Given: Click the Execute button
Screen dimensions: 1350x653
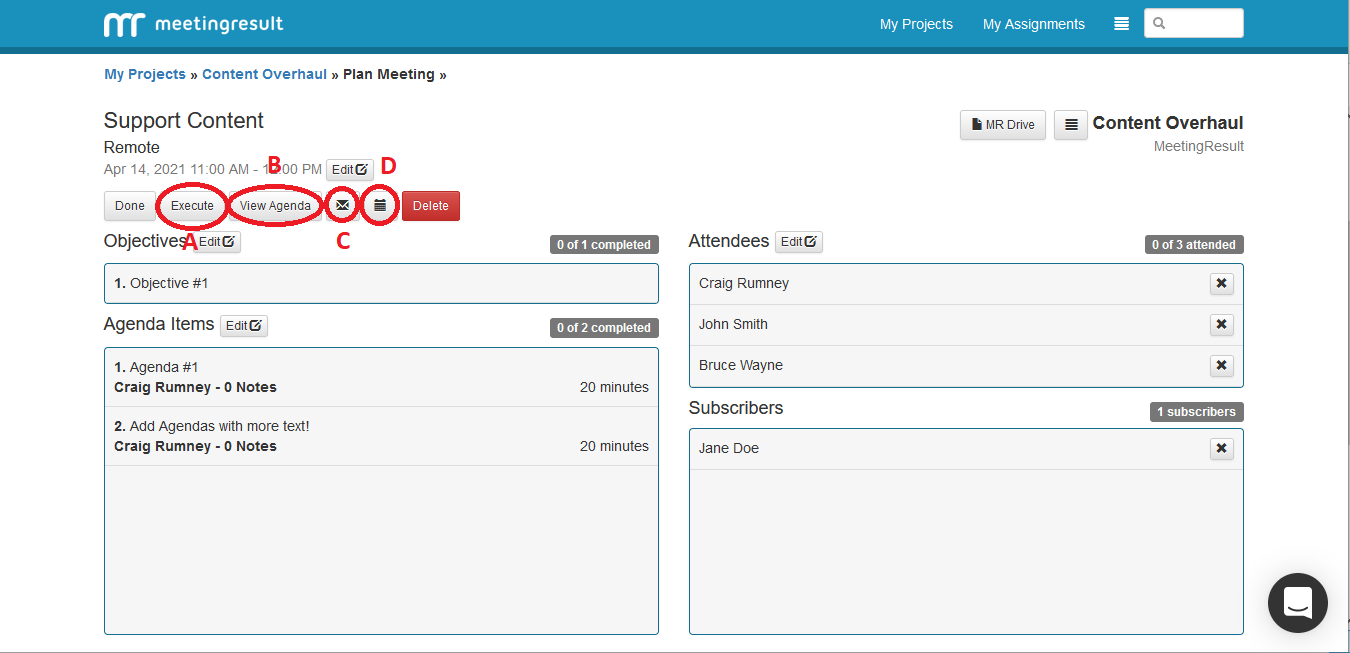Looking at the screenshot, I should pos(192,206).
